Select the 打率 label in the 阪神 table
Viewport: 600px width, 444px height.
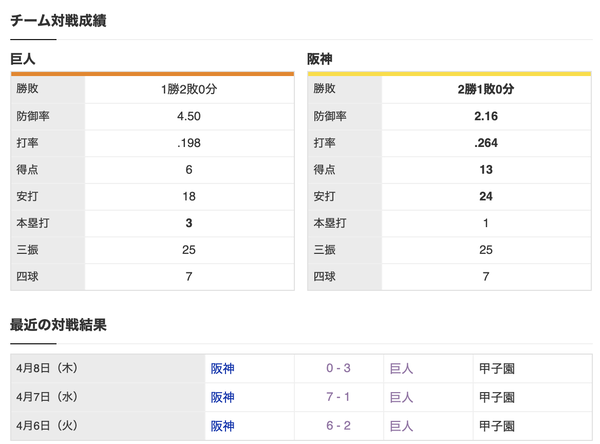tap(324, 143)
